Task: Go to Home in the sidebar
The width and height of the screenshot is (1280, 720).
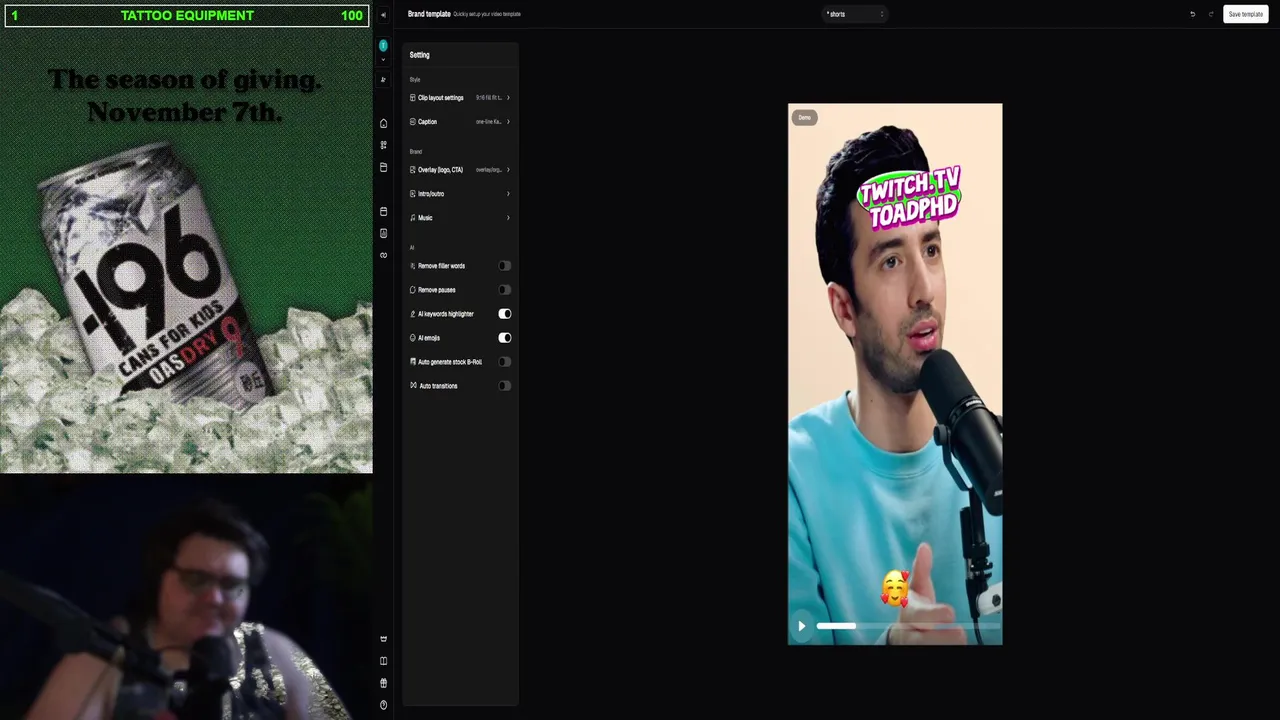Action: [383, 124]
